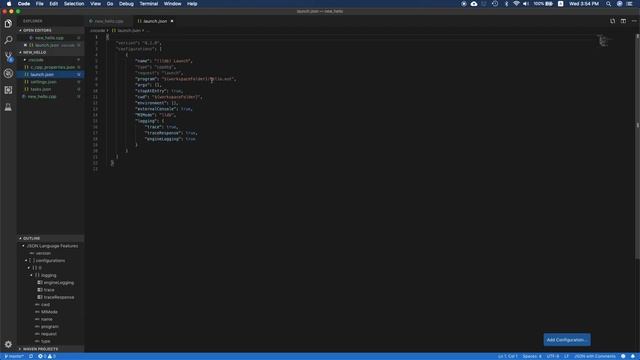Open the Terminal menu
The height and width of the screenshot is (360, 640).
click(x=149, y=4)
